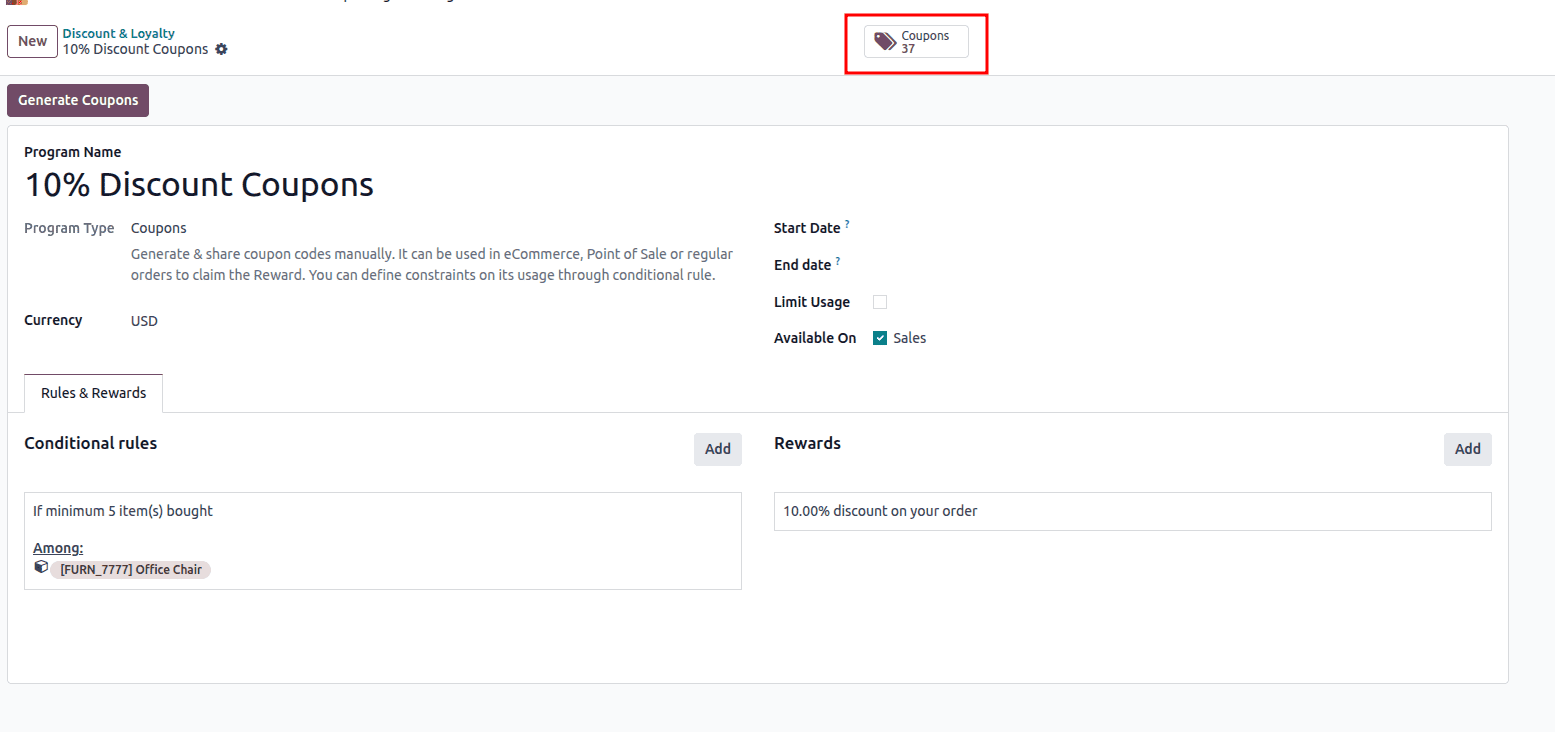Click the tag icon on the Coupons button
Screen dimensions: 1555x732
point(886,41)
